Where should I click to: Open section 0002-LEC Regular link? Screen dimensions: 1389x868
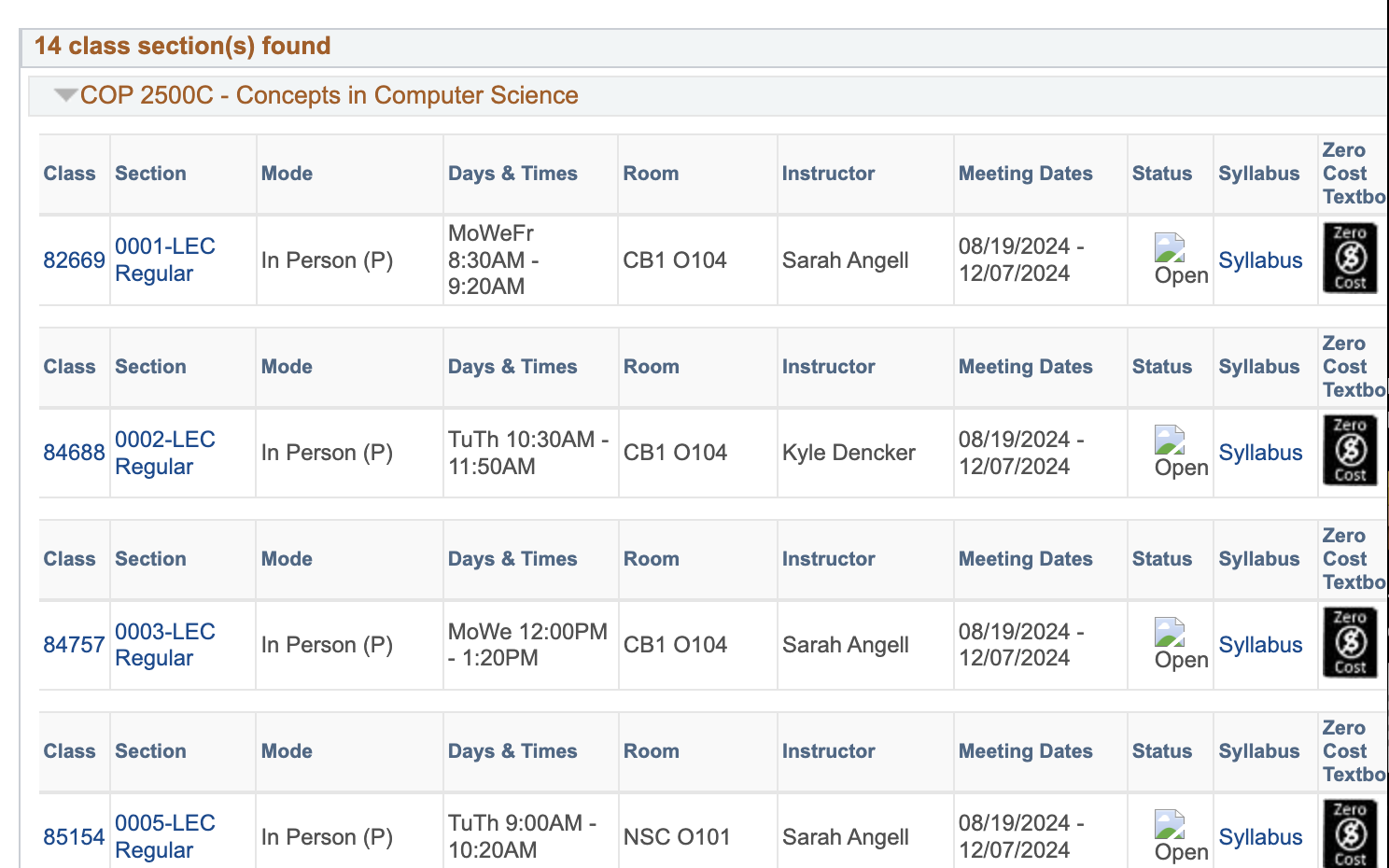pyautogui.click(x=164, y=453)
